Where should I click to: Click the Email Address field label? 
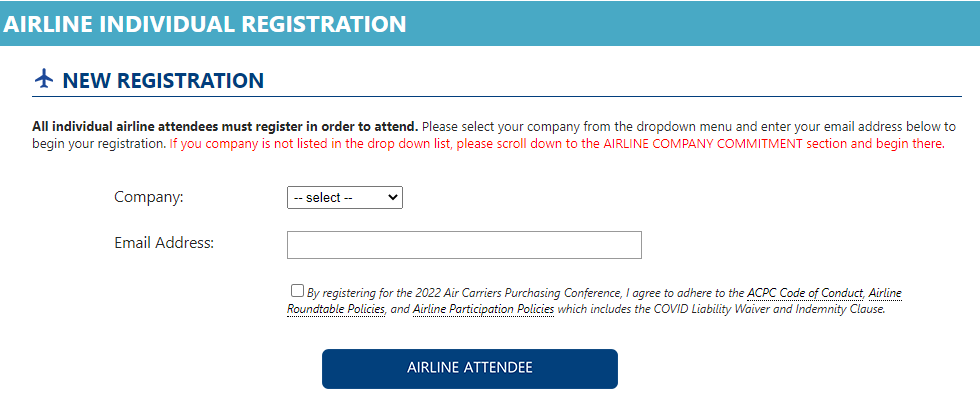tap(164, 242)
